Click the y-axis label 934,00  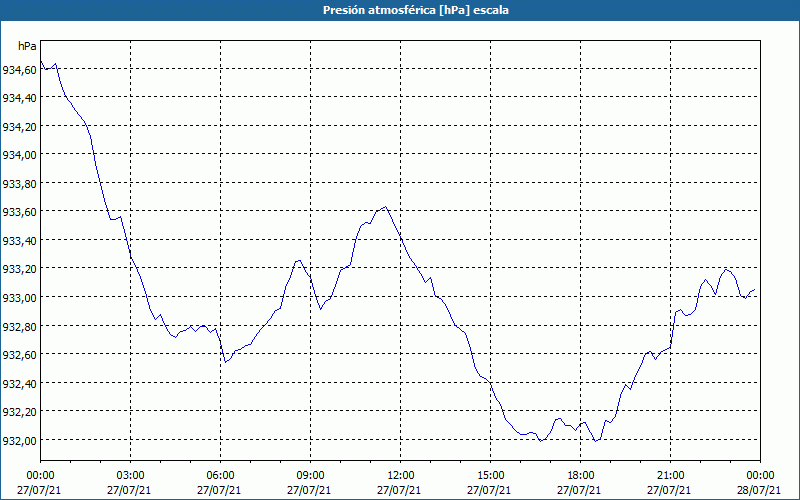[19, 155]
